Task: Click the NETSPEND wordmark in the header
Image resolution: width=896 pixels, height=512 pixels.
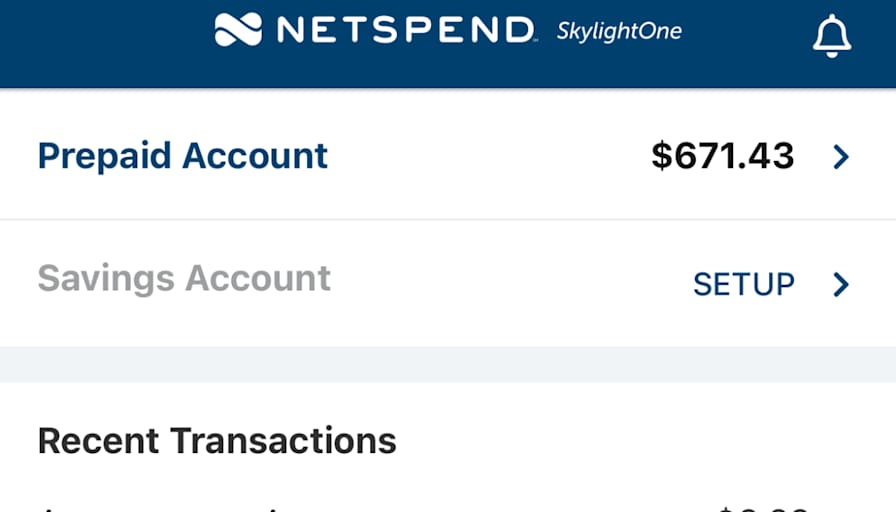Action: (x=406, y=29)
